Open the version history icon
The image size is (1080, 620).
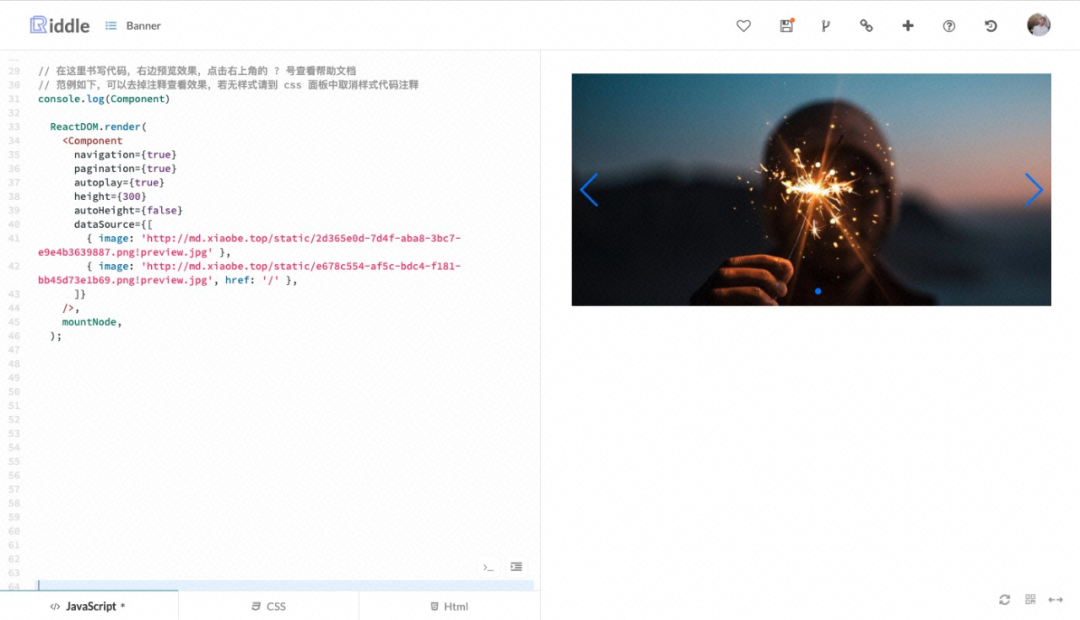click(x=990, y=26)
